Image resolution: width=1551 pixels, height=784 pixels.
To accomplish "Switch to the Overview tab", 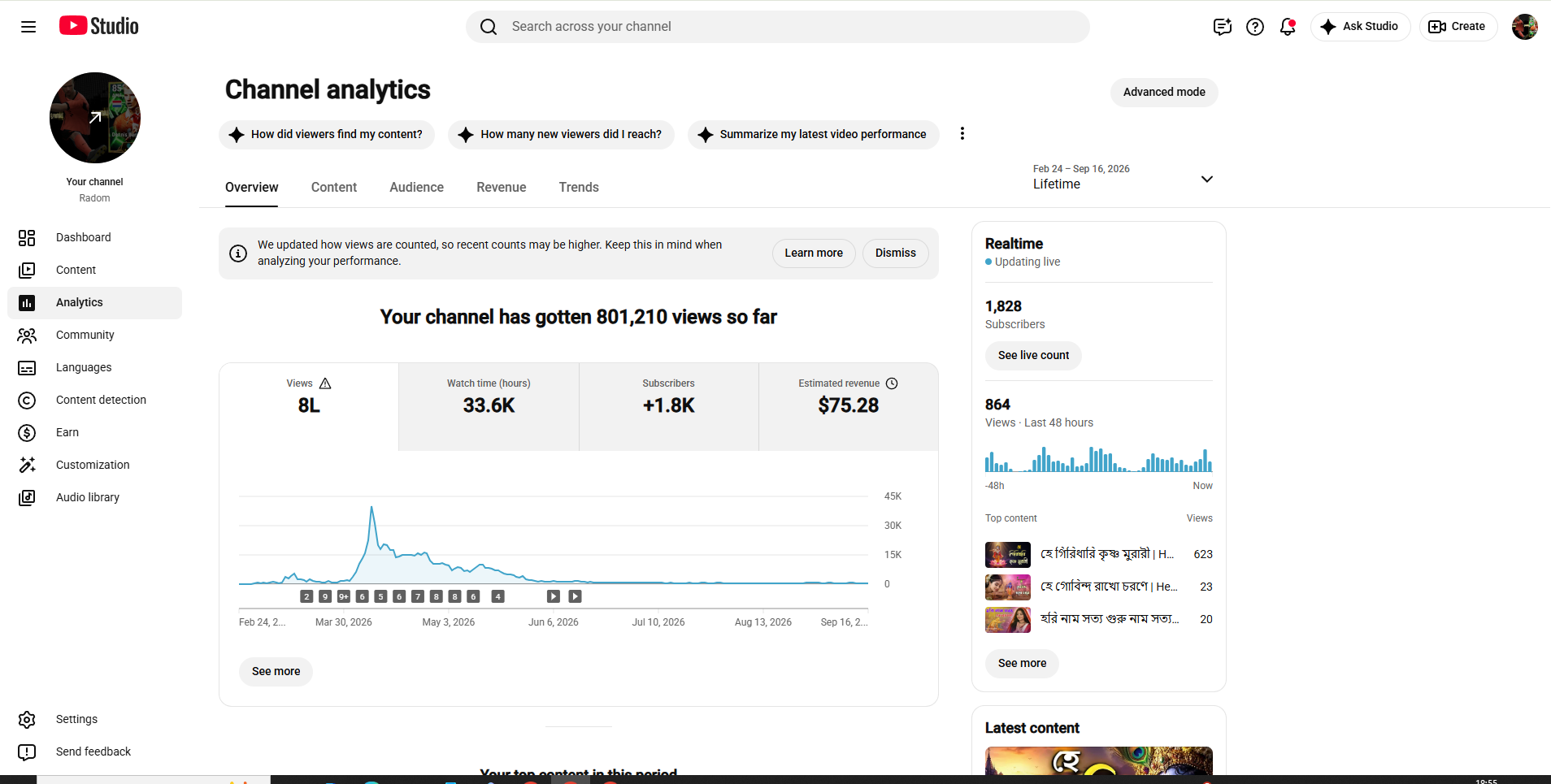I will 252,187.
